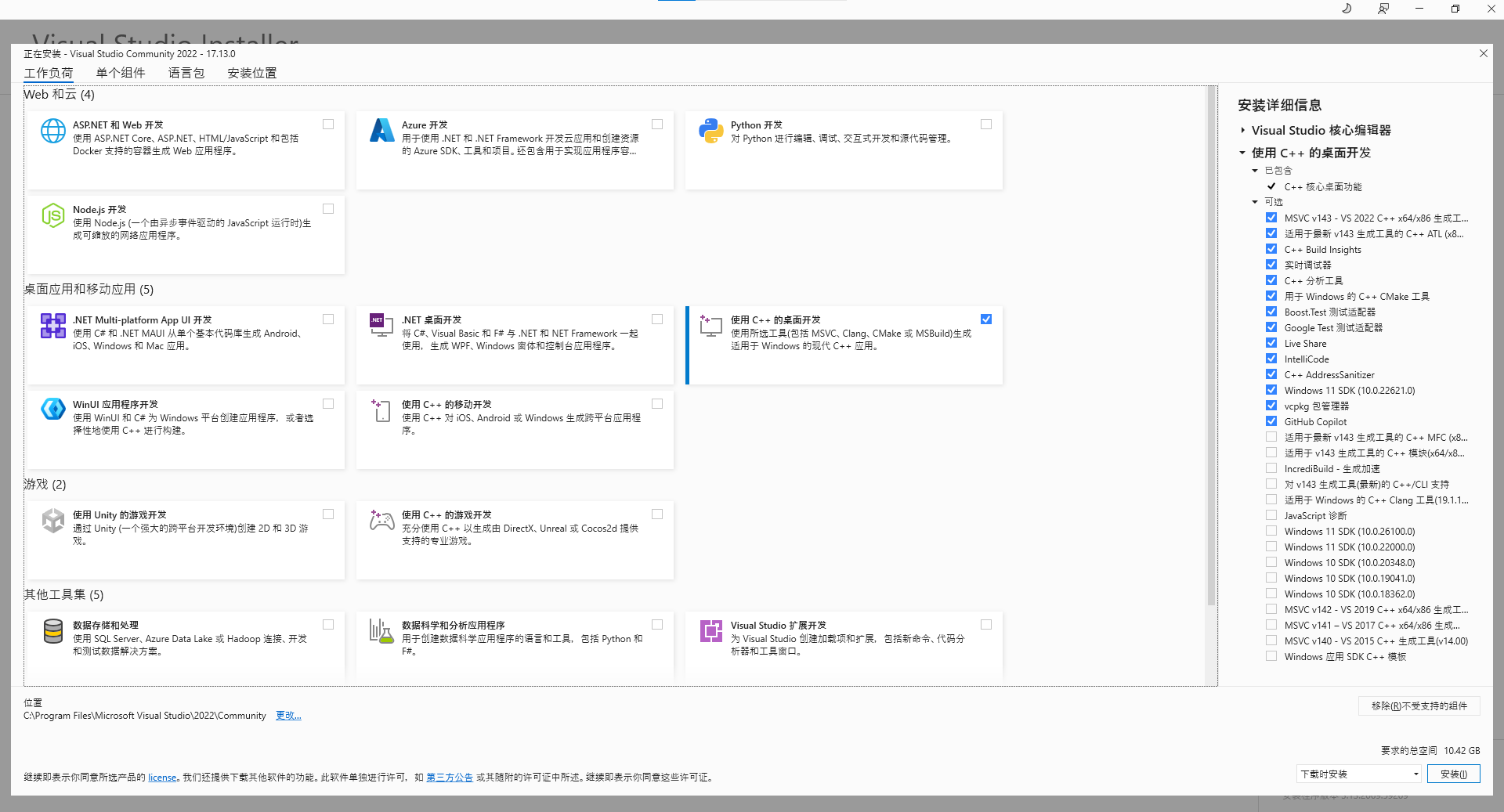The height and width of the screenshot is (812, 1504).
Task: Uncheck C++ Build Insights component
Action: (1271, 249)
